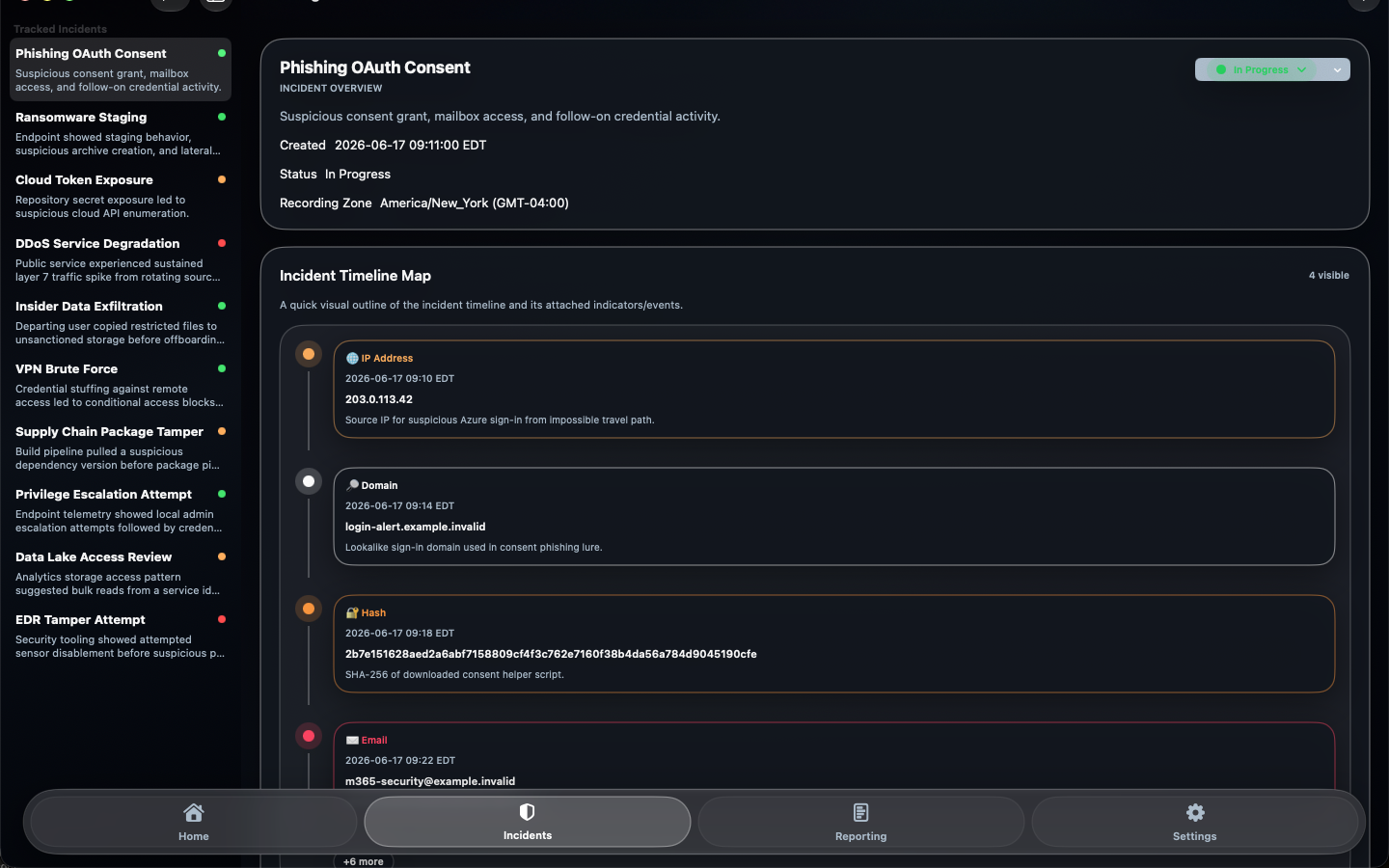1389x868 pixels.
Task: Click the Created timestamp 2026-06-17 09:11:00 EDT
Action: tap(411, 145)
